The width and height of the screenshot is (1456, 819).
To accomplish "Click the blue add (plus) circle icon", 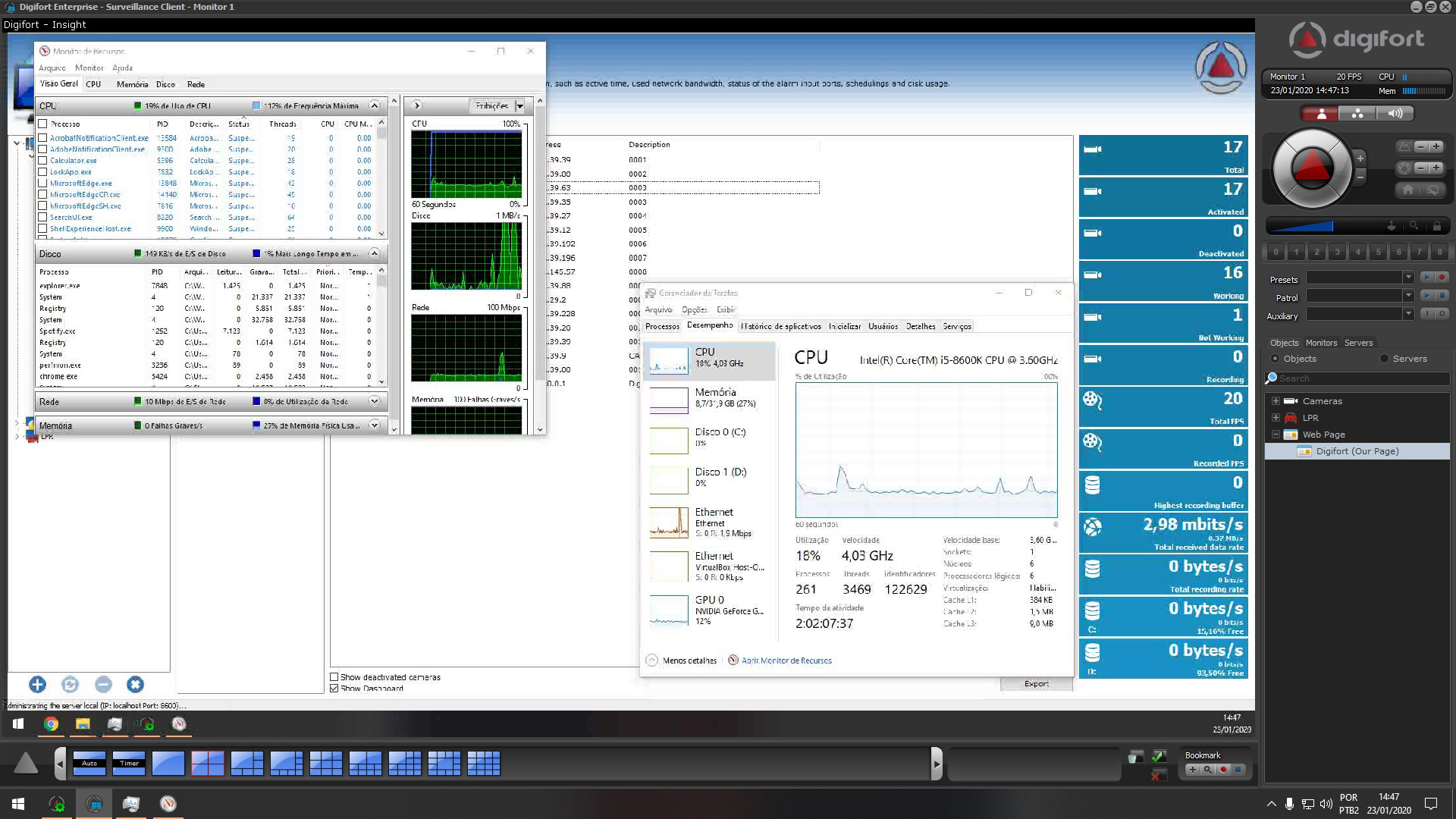I will tap(37, 685).
